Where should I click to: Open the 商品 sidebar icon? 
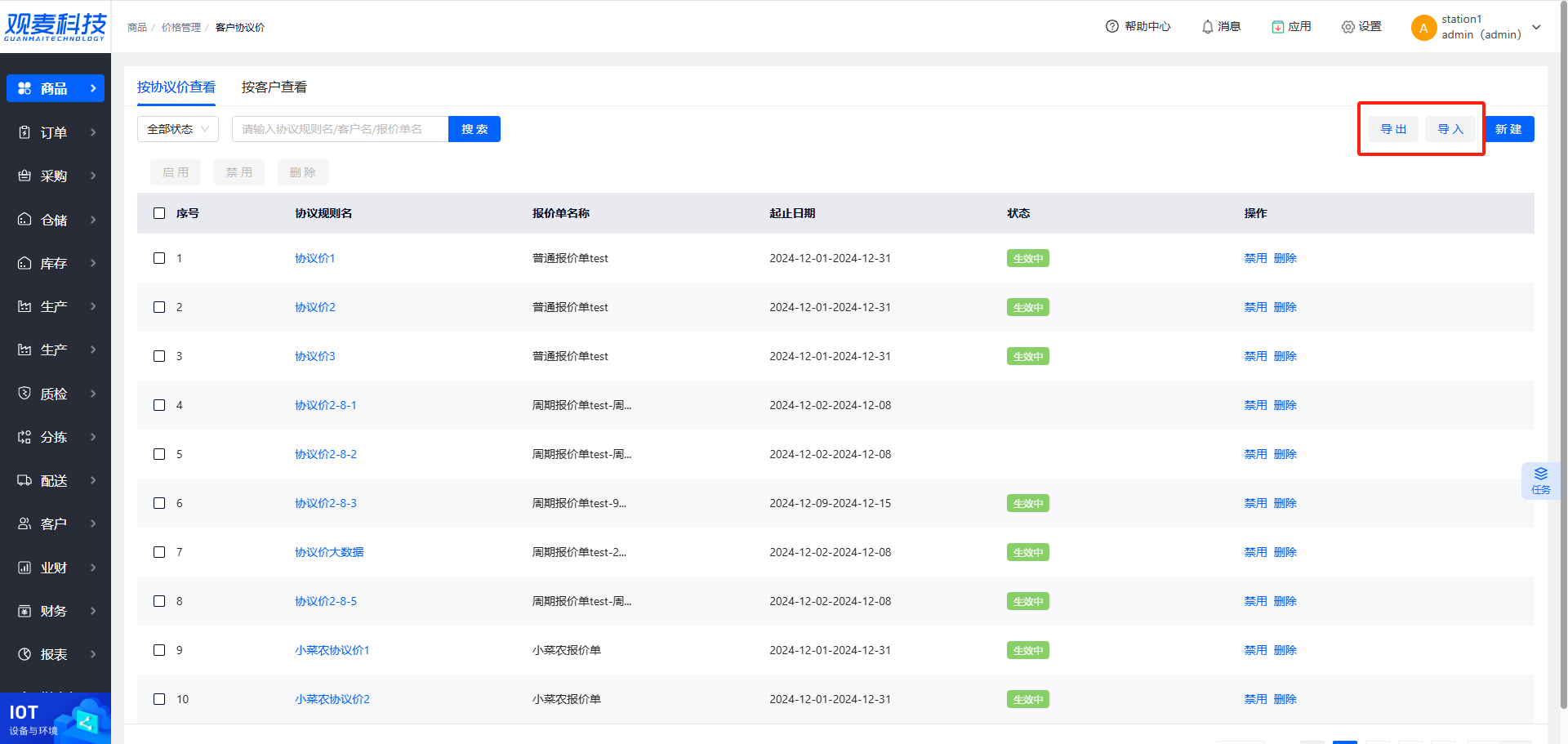click(x=24, y=88)
